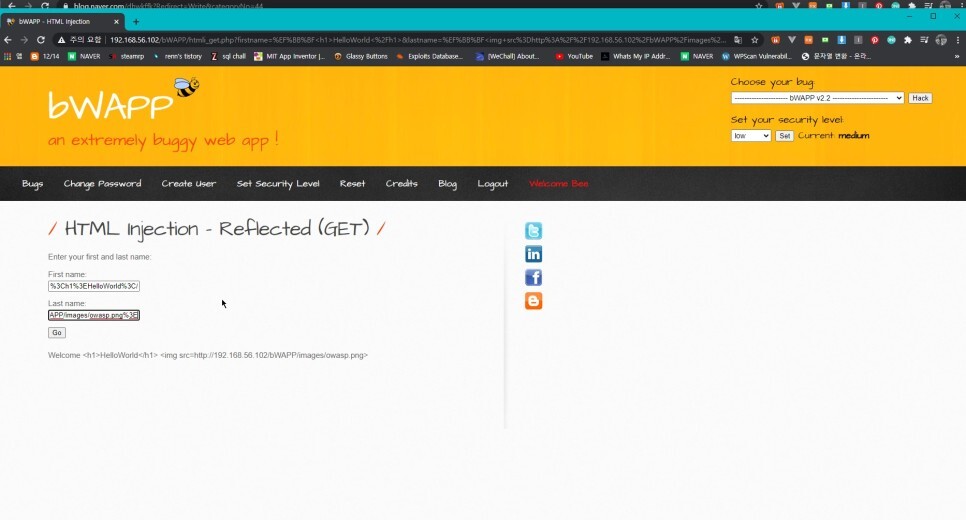This screenshot has height=520, width=966.
Task: Open the Twitter share icon
Action: pos(534,230)
